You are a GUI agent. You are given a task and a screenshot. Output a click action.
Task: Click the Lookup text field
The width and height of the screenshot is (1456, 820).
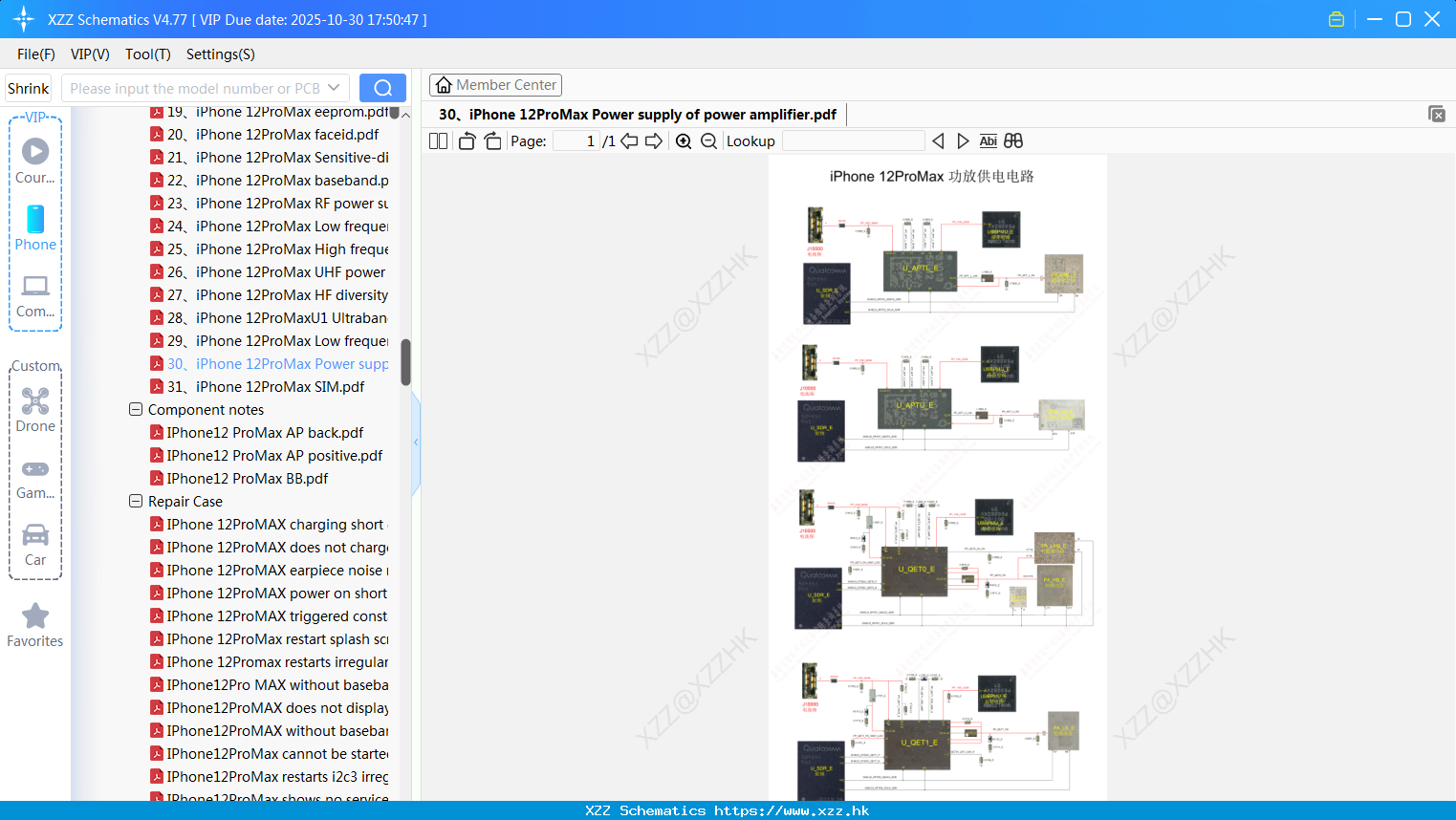tap(853, 141)
